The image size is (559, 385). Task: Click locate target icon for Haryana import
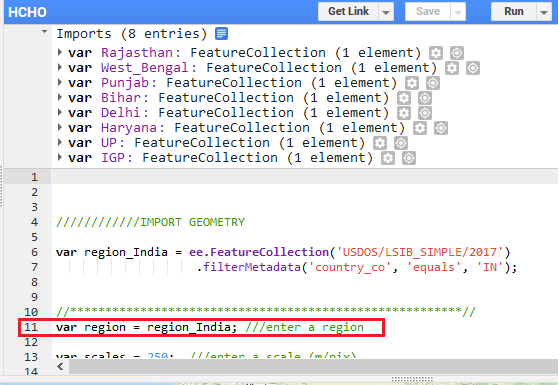pyautogui.click(x=441, y=128)
